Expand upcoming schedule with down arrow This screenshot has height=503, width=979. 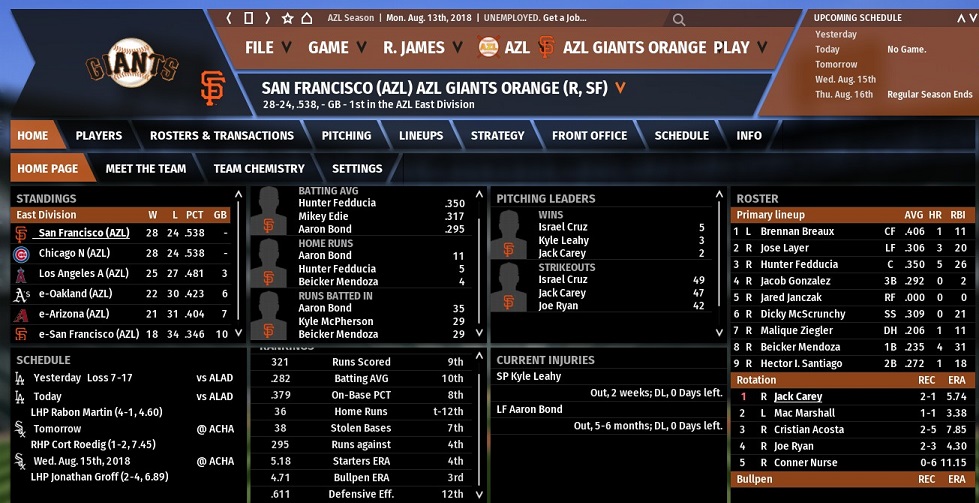coord(973,18)
